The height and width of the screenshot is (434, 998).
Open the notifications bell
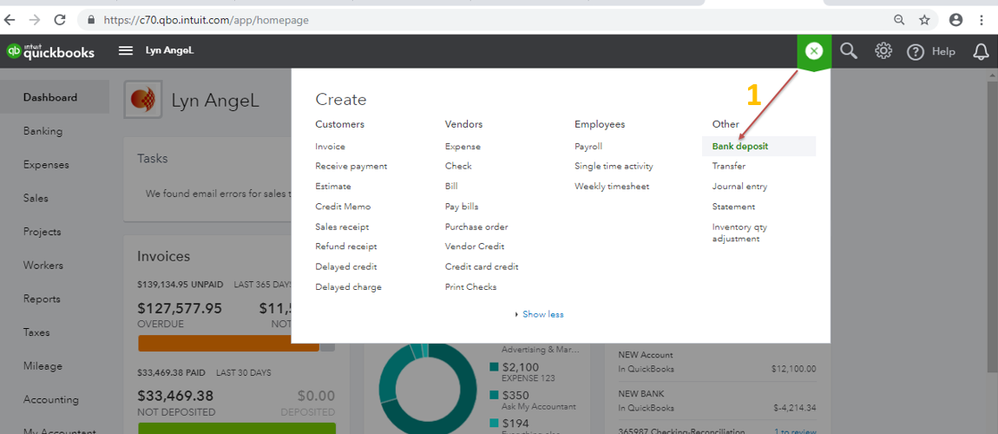pyautogui.click(x=981, y=52)
